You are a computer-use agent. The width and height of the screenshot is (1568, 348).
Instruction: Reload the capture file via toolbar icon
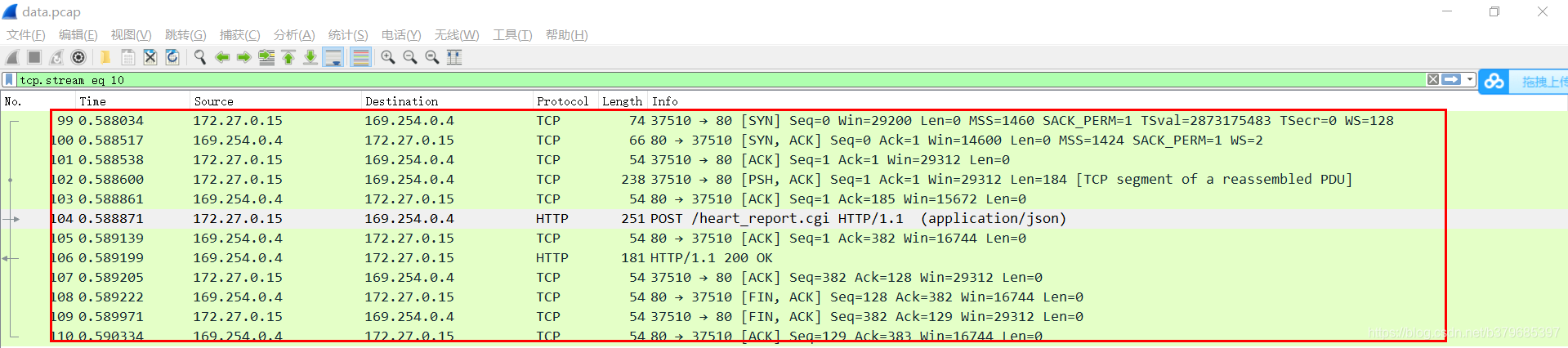coord(172,57)
